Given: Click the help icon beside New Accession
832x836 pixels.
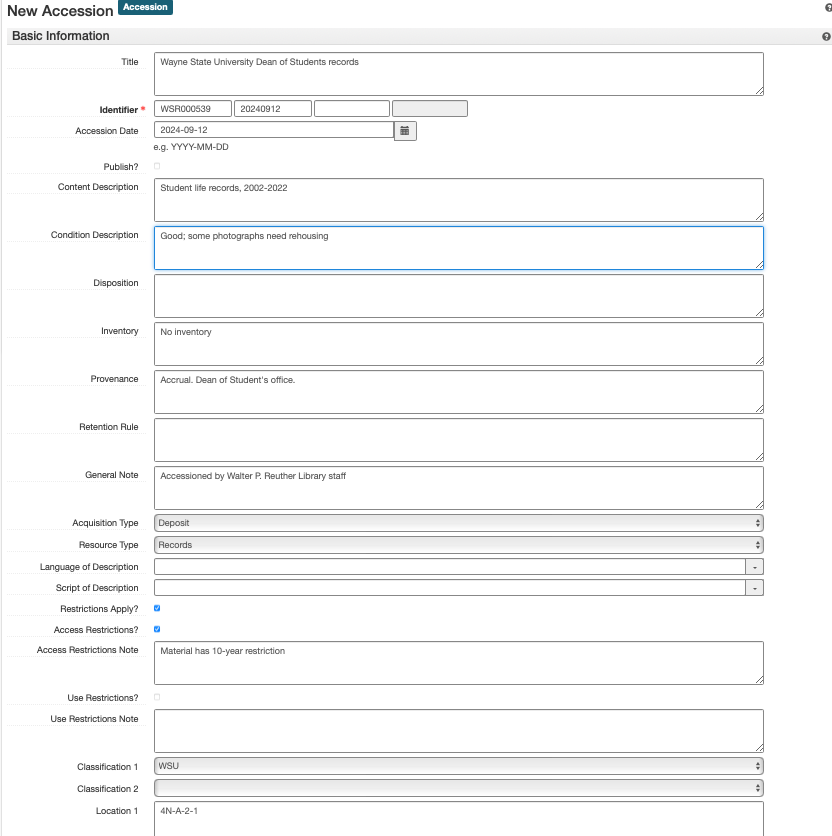Looking at the screenshot, I should point(827,7).
